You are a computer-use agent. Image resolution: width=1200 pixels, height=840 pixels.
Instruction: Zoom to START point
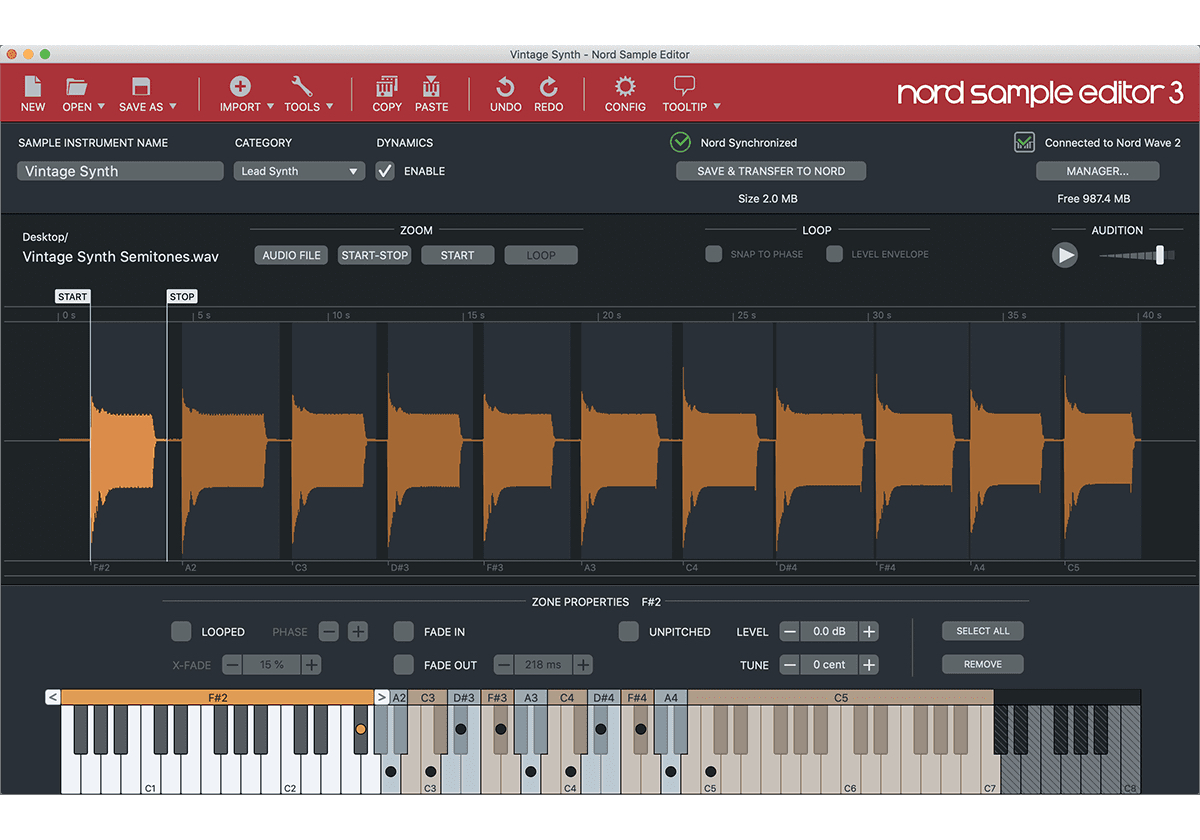point(457,255)
